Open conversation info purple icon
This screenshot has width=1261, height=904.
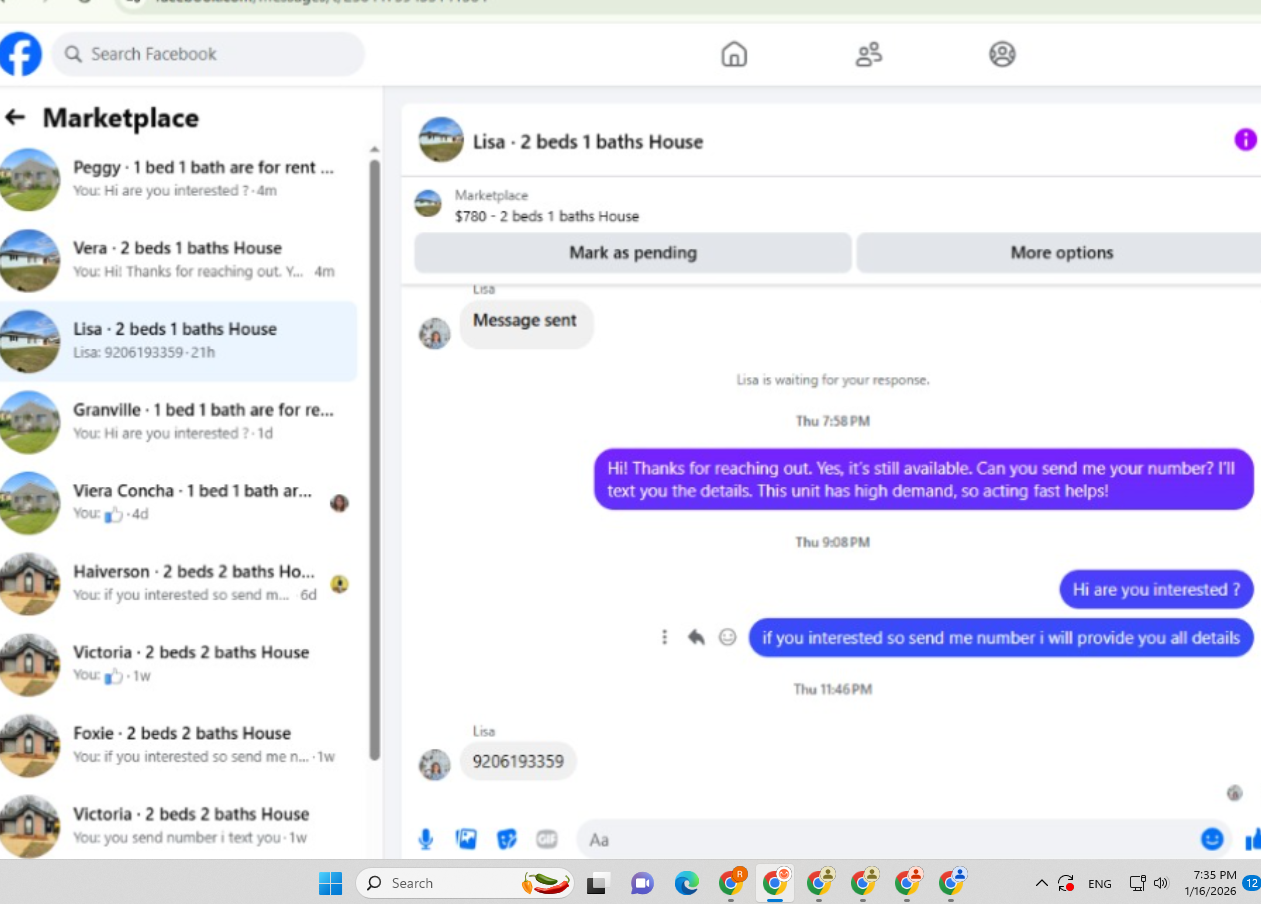click(1245, 140)
